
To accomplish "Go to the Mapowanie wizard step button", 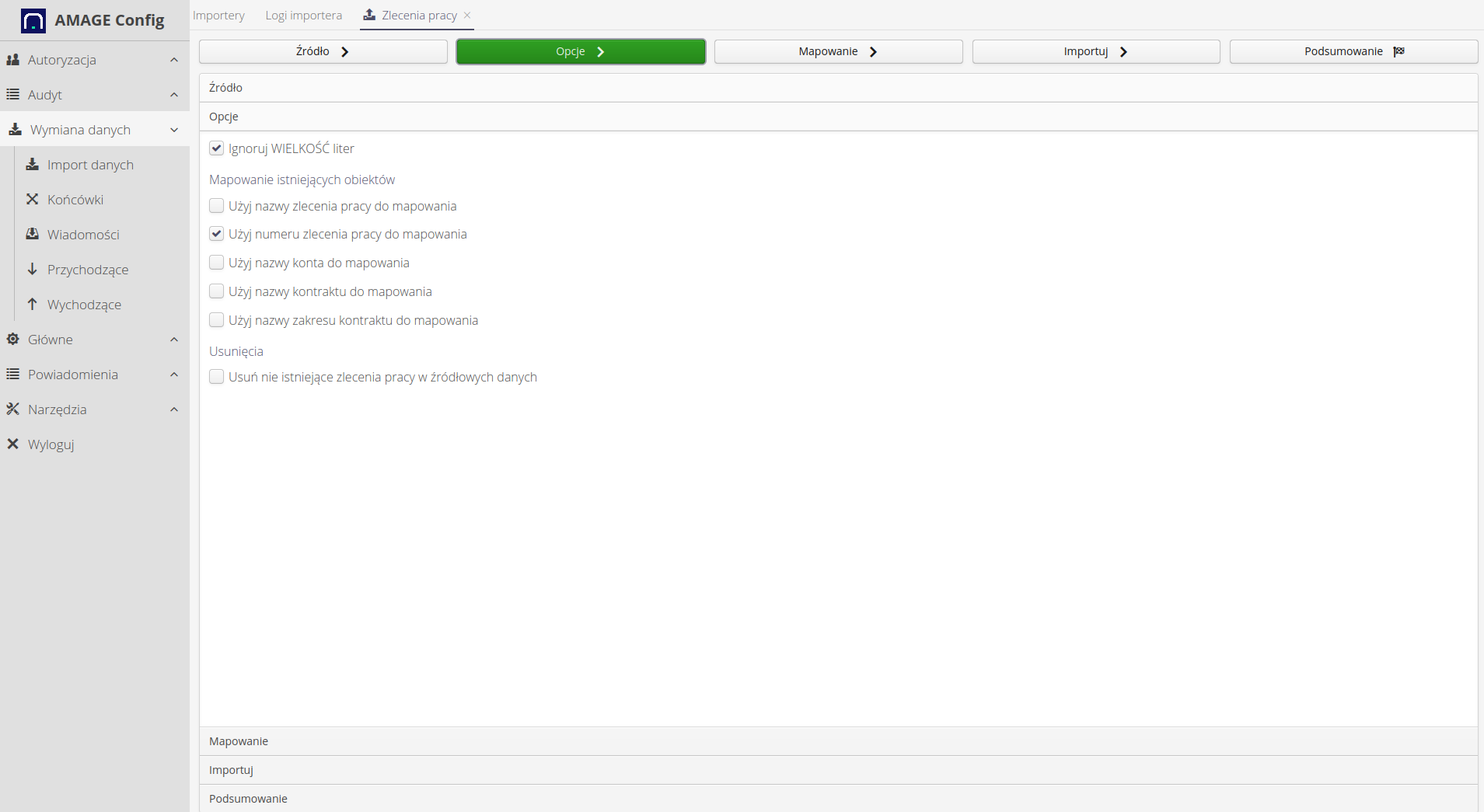I will coord(838,51).
